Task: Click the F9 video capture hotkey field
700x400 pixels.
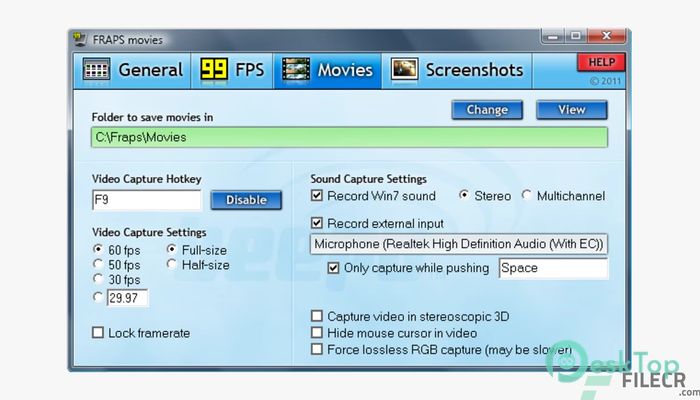Action: click(x=147, y=200)
